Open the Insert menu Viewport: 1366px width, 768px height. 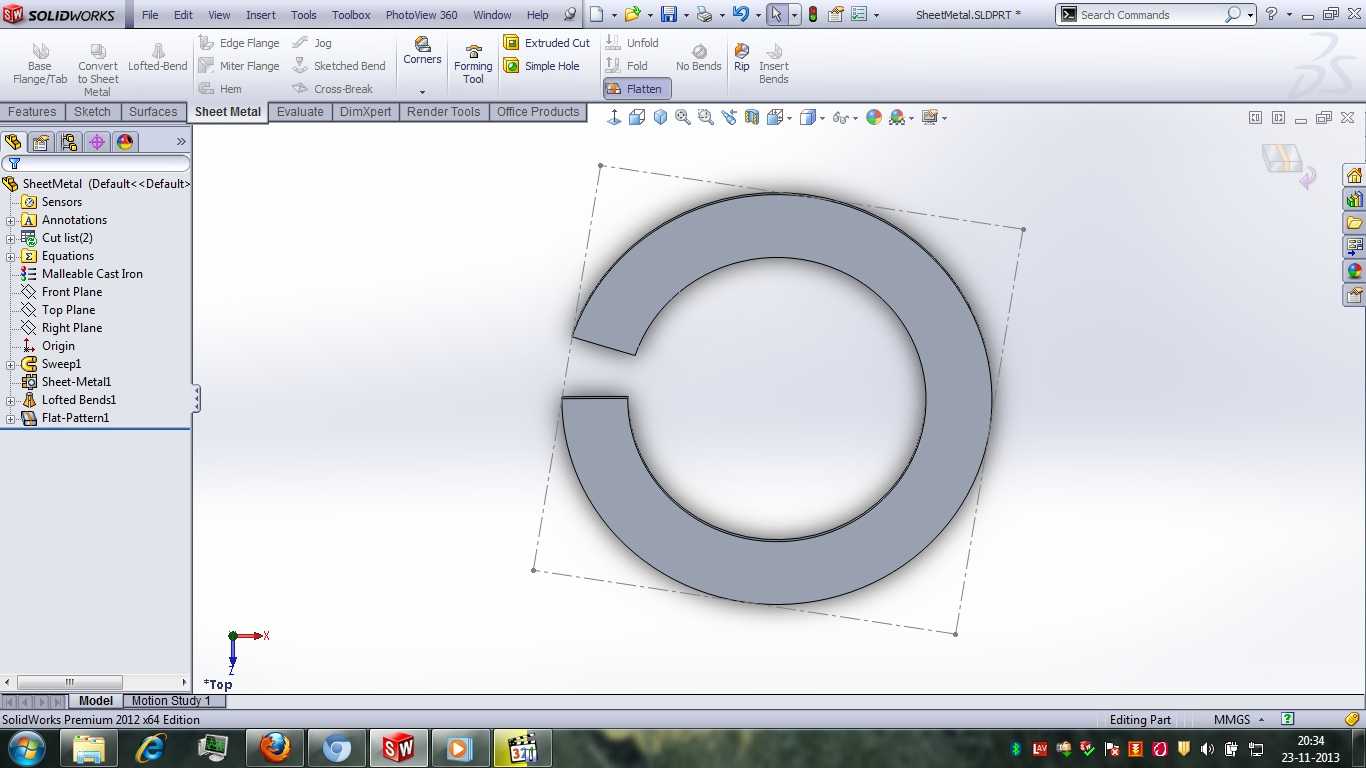261,15
